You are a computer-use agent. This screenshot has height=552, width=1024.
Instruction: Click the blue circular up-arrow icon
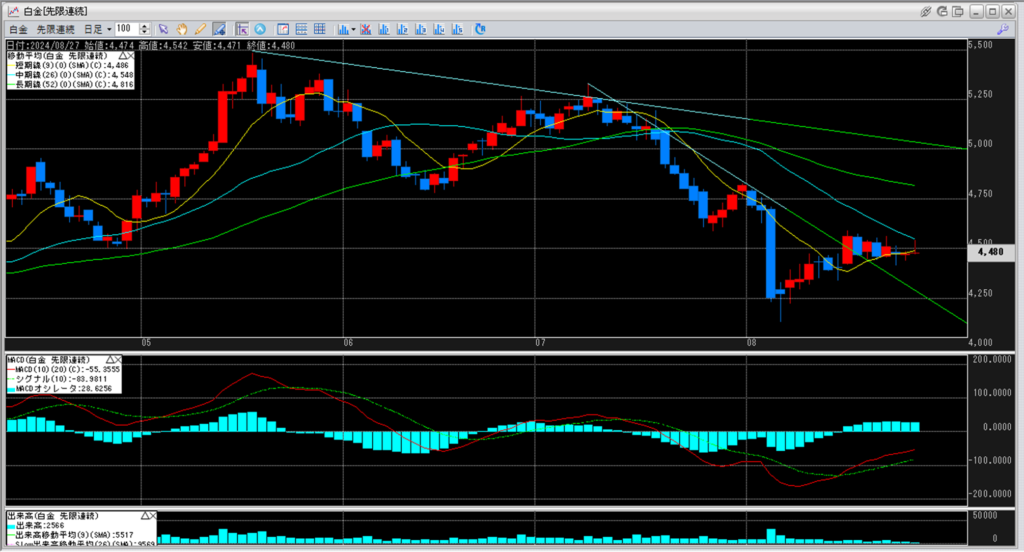260,29
